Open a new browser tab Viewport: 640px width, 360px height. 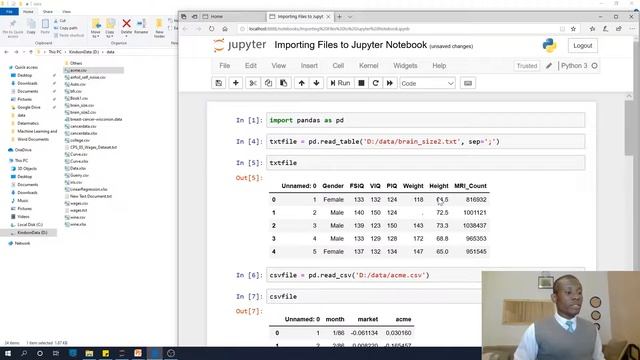click(x=339, y=17)
